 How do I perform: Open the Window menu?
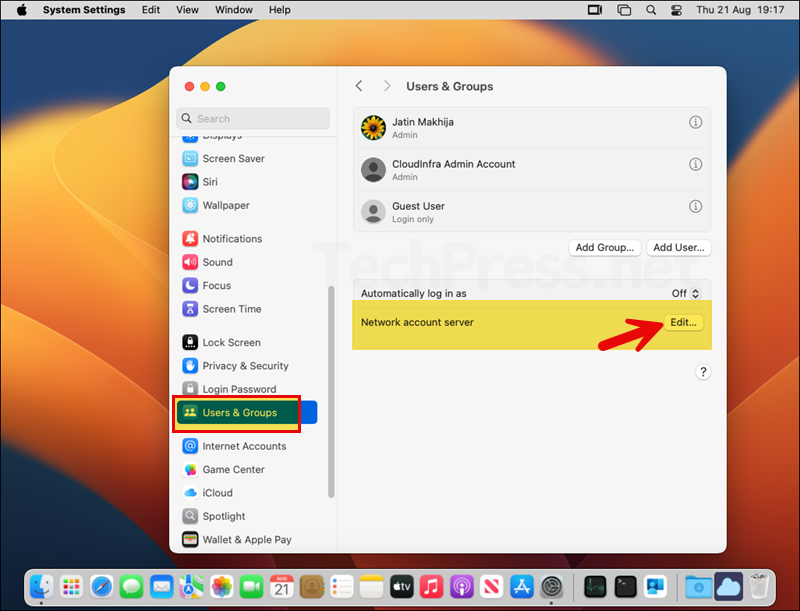[234, 10]
